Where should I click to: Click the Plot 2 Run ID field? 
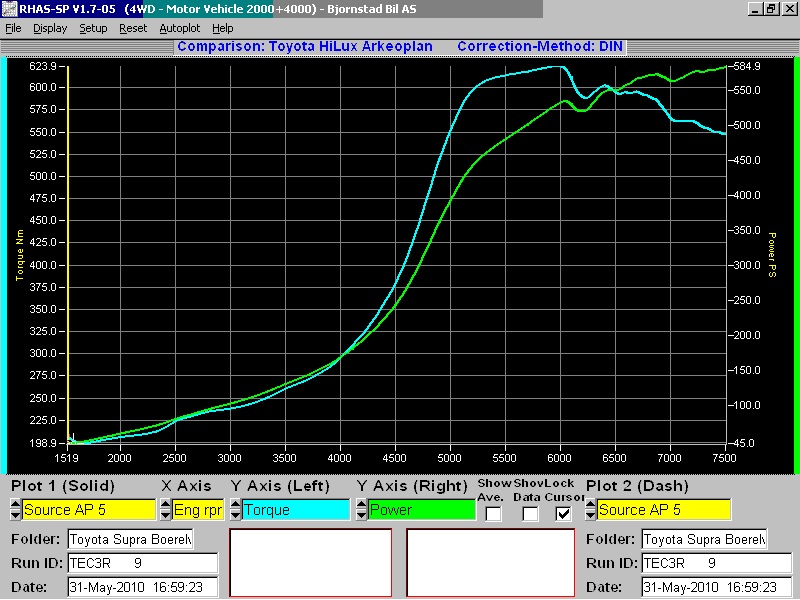pyautogui.click(x=704, y=563)
